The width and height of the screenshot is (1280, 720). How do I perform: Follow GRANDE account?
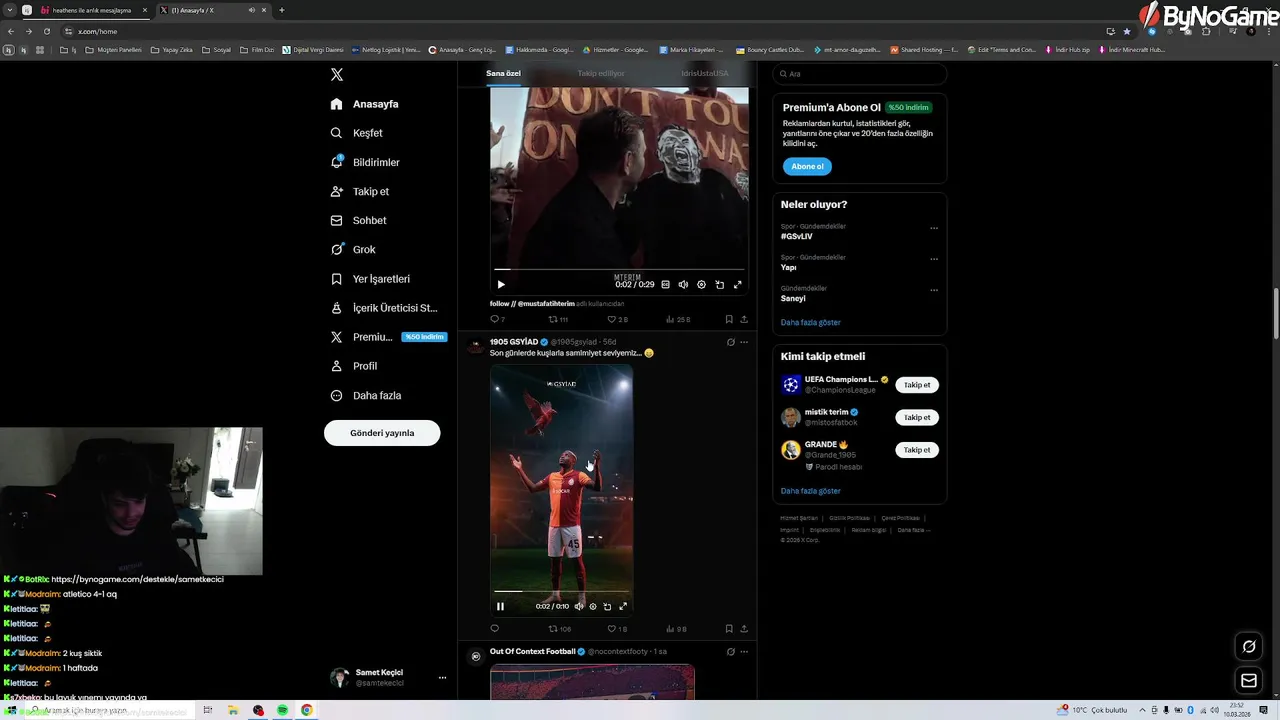pos(917,450)
